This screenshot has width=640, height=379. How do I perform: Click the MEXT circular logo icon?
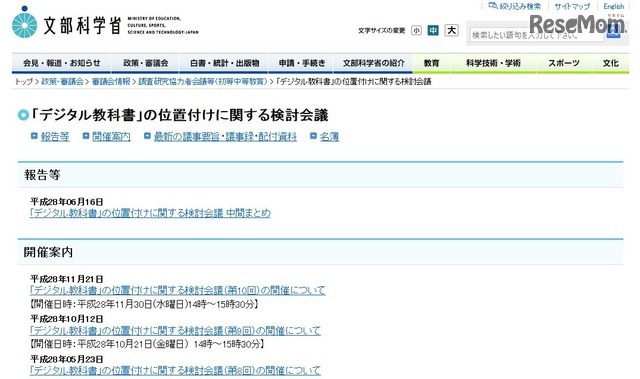pos(24,23)
